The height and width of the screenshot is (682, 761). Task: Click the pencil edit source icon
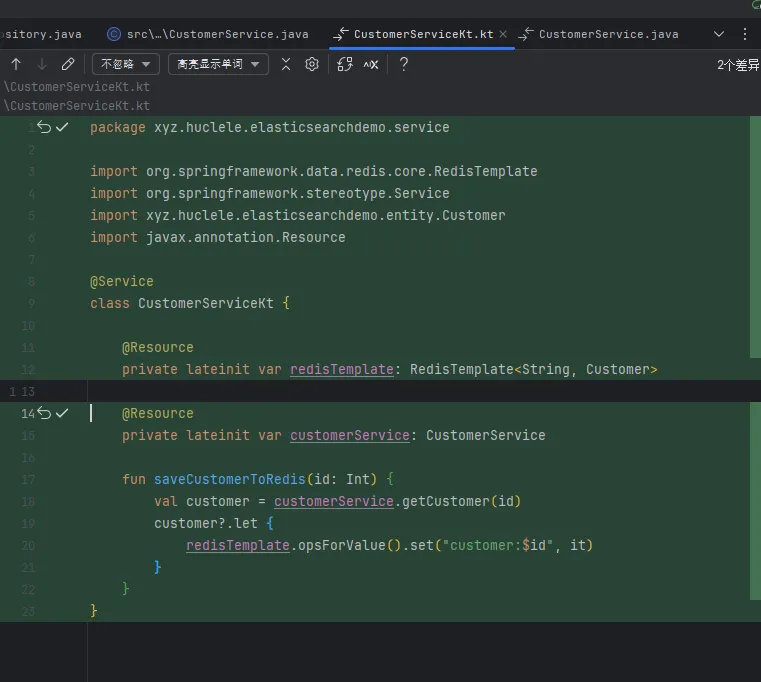click(68, 64)
